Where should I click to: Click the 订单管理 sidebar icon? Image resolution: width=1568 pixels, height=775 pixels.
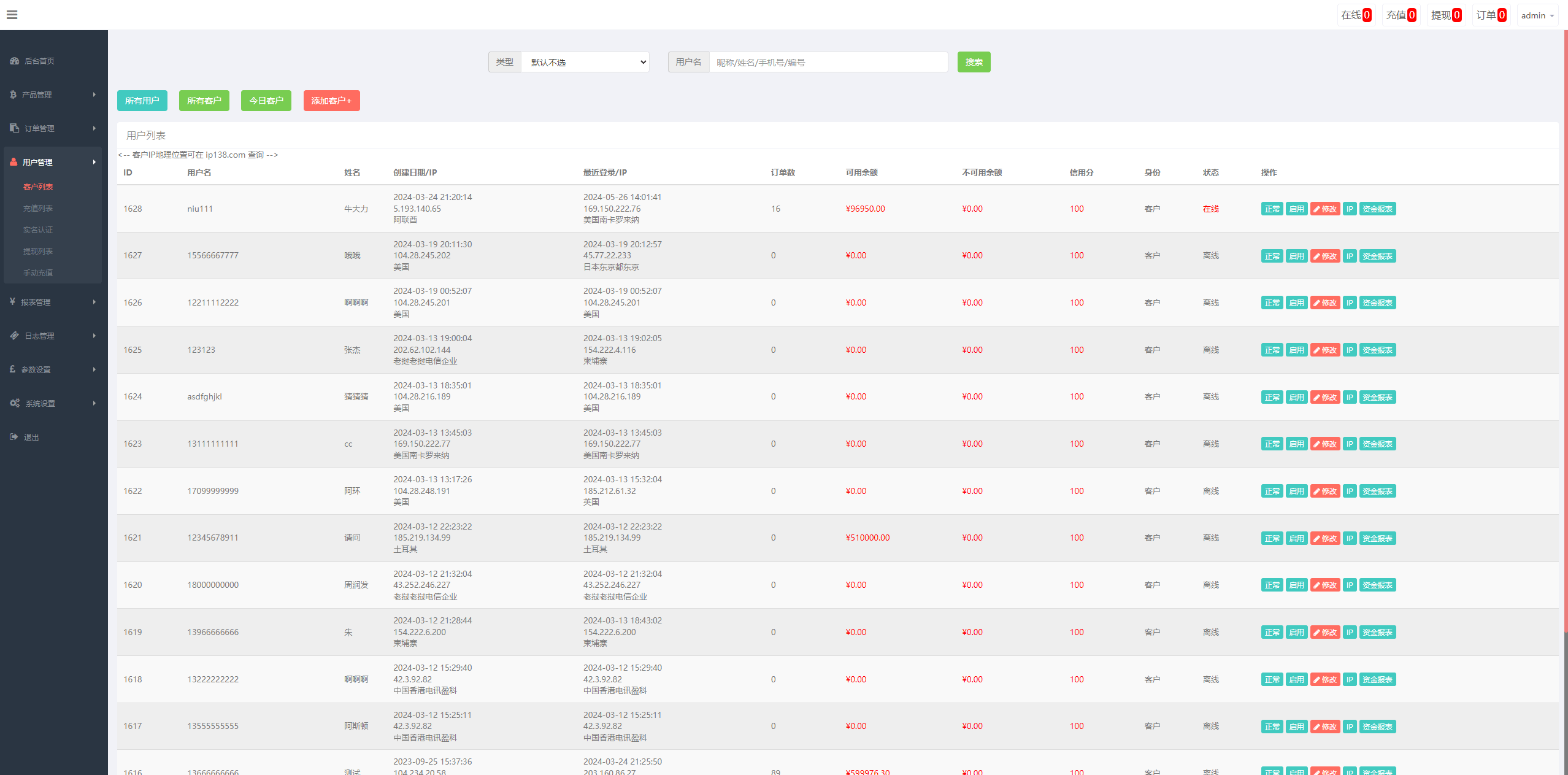(x=14, y=128)
